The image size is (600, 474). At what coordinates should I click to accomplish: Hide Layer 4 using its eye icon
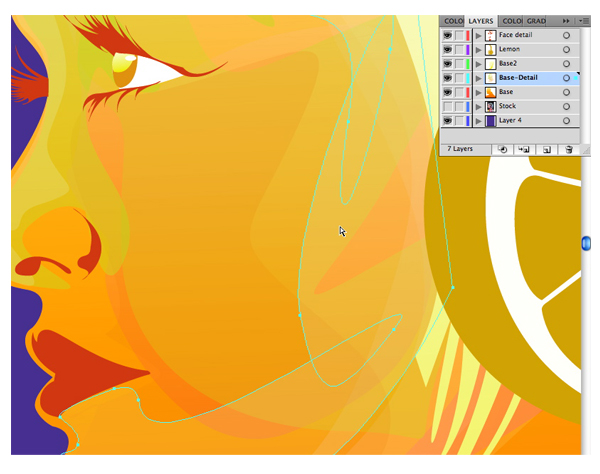[x=447, y=121]
